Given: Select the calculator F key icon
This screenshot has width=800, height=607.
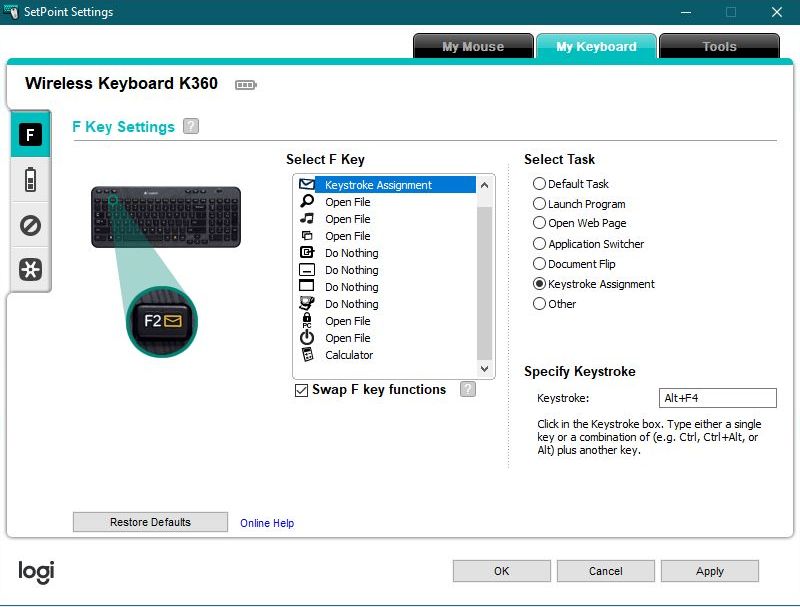Looking at the screenshot, I should 307,355.
